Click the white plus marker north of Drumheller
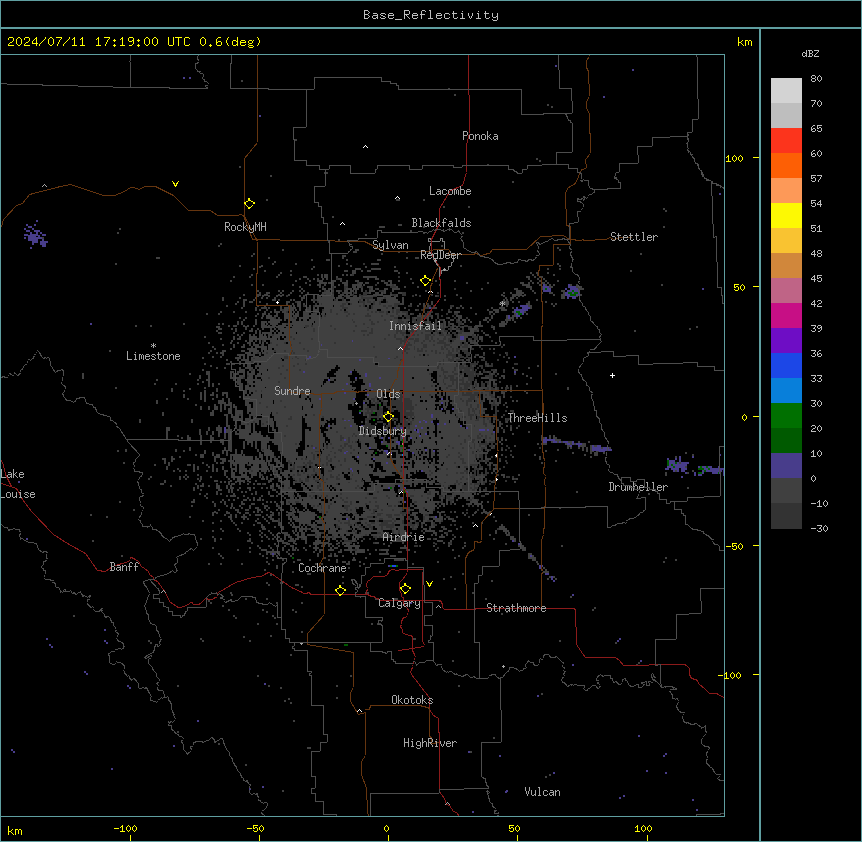862x842 pixels. tap(612, 375)
